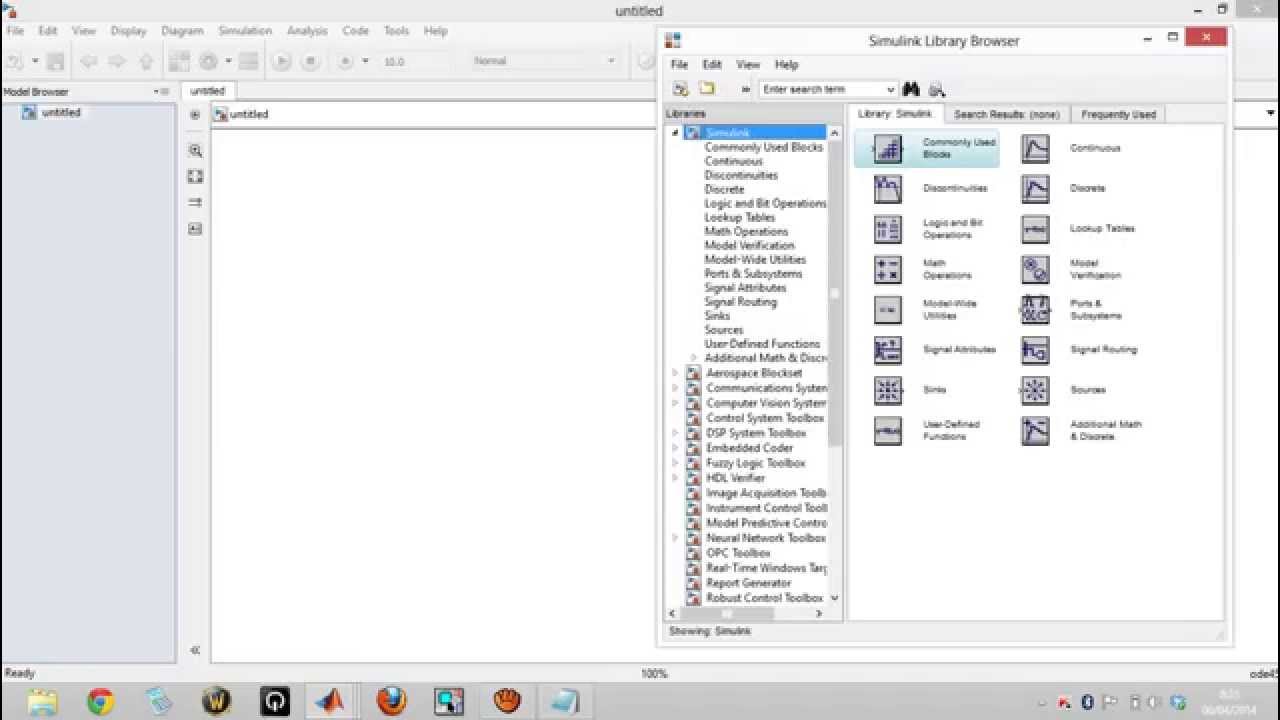Open the File menu in Library Browser
Image resolution: width=1280 pixels, height=720 pixels.
pos(679,64)
